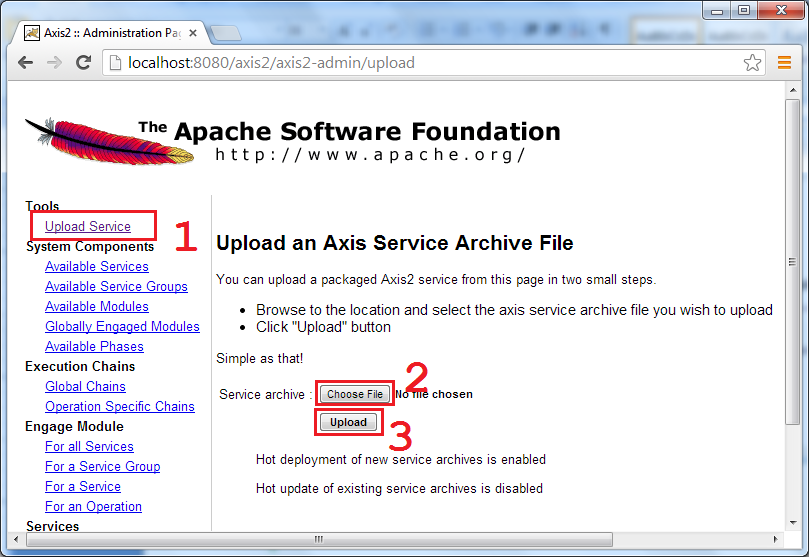Click the Apache feather logo
Screen dimensions: 809x557
click(x=110, y=140)
